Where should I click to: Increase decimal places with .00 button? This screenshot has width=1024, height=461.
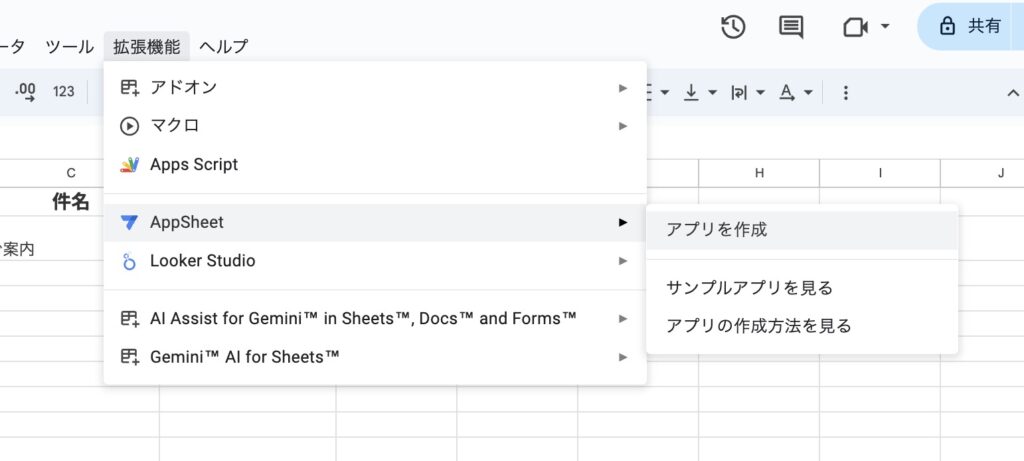click(25, 92)
